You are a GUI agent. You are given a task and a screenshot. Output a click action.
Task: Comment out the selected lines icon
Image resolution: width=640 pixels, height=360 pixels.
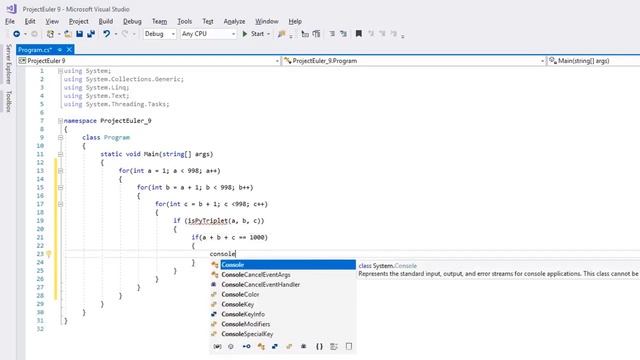[x=332, y=34]
